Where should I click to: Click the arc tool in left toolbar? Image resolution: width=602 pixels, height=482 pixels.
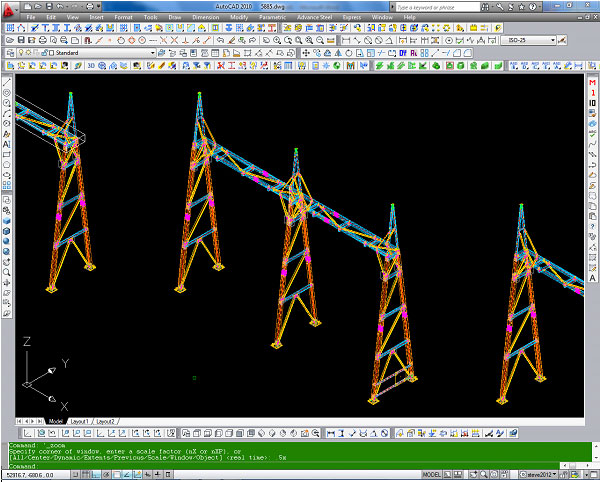point(7,115)
